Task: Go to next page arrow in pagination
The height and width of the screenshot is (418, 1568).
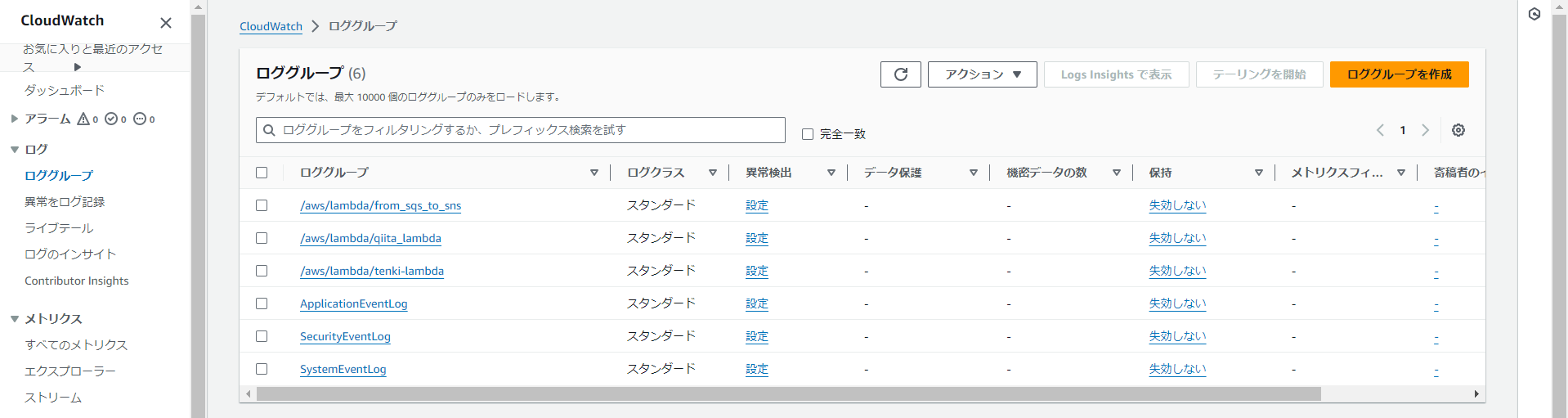Action: pos(1426,130)
